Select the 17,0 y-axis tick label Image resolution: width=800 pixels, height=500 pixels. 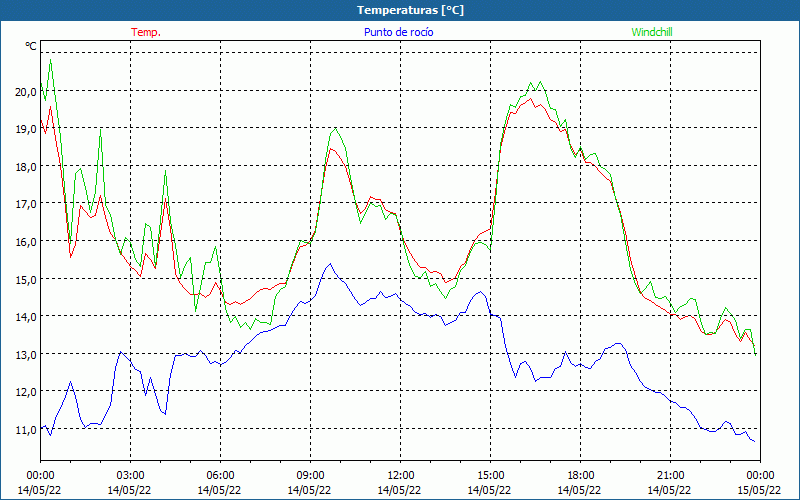click(x=25, y=204)
